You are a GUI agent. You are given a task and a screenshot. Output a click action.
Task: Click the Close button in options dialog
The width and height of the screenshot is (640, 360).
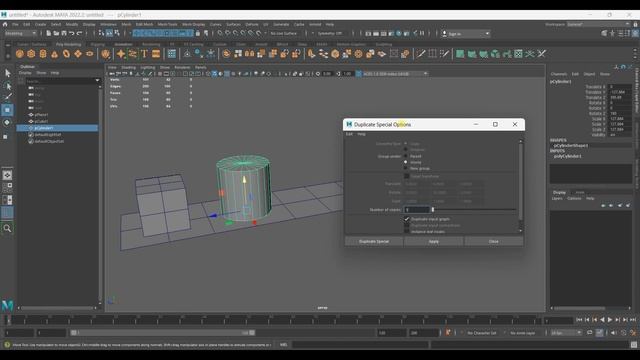click(x=494, y=242)
